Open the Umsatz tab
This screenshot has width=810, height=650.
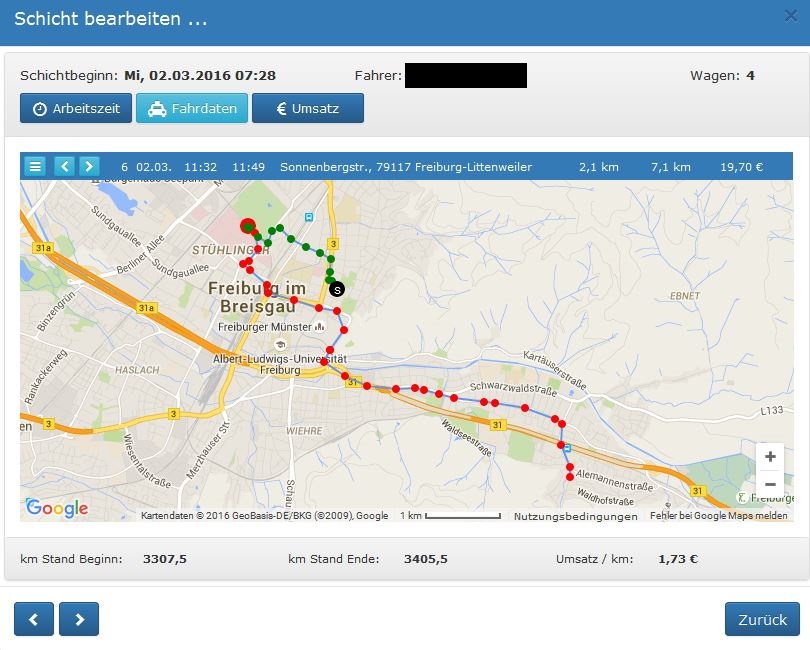point(308,109)
